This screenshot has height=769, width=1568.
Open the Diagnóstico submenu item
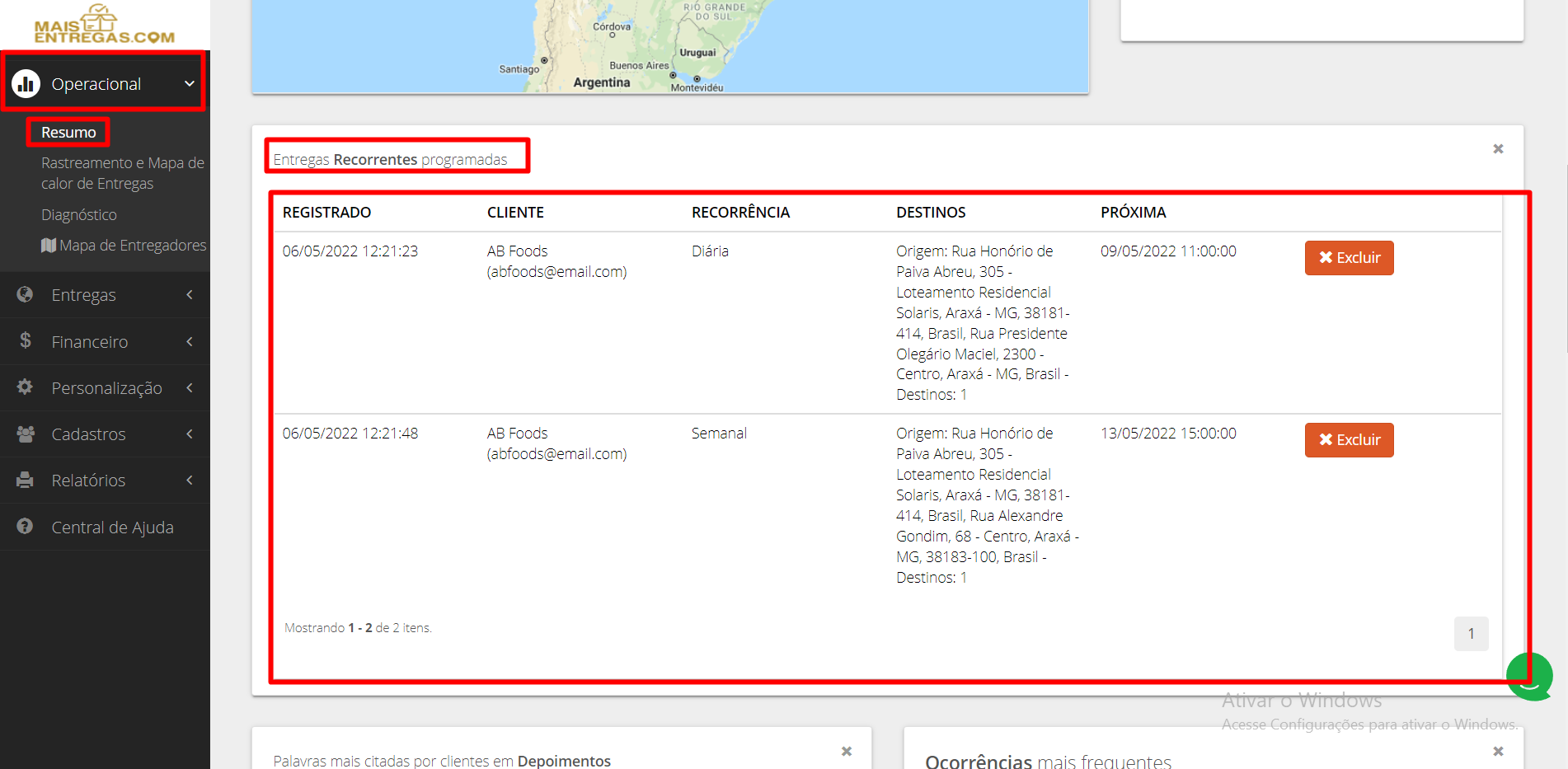point(79,214)
